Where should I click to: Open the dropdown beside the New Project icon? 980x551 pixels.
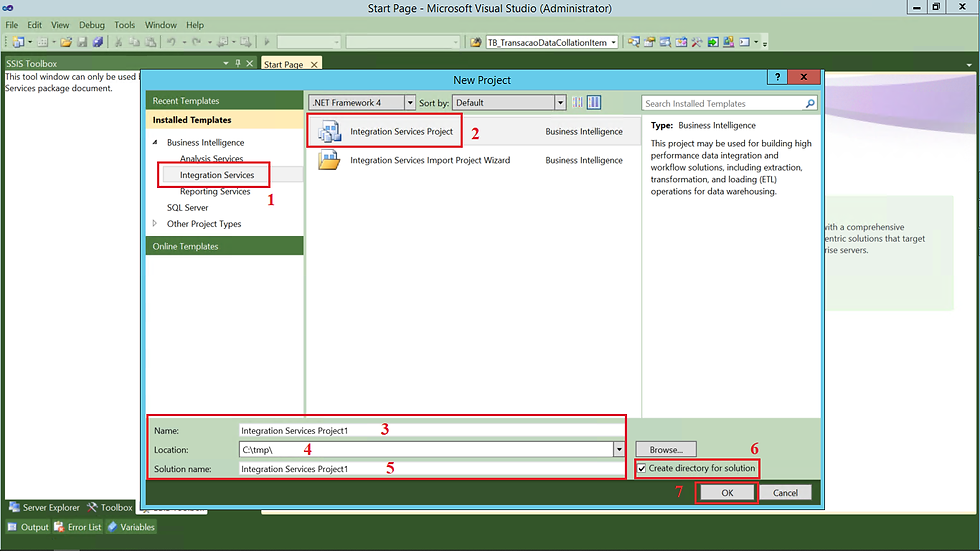coord(29,42)
